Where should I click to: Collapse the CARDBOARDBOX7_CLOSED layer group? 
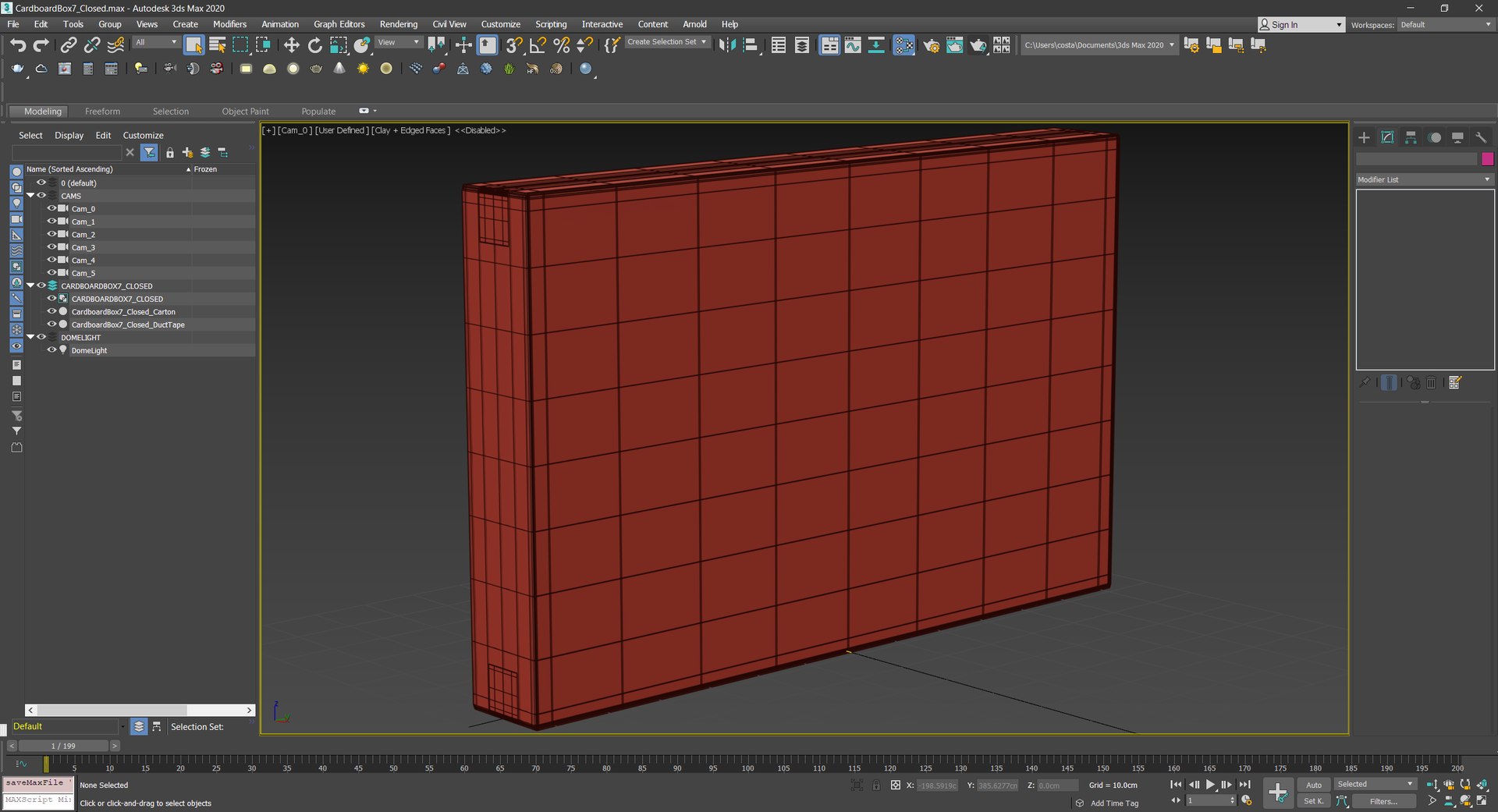coord(30,285)
